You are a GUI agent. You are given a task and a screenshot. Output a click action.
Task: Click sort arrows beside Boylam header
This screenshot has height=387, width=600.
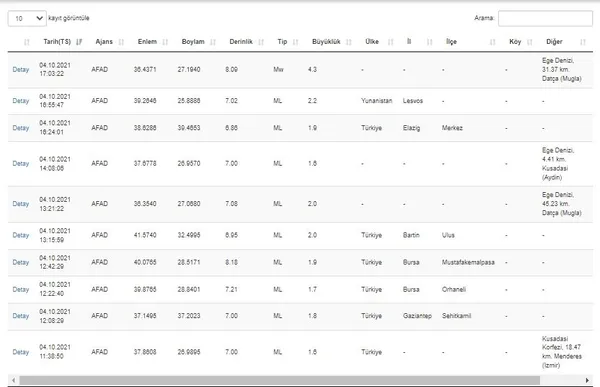pyautogui.click(x=213, y=42)
